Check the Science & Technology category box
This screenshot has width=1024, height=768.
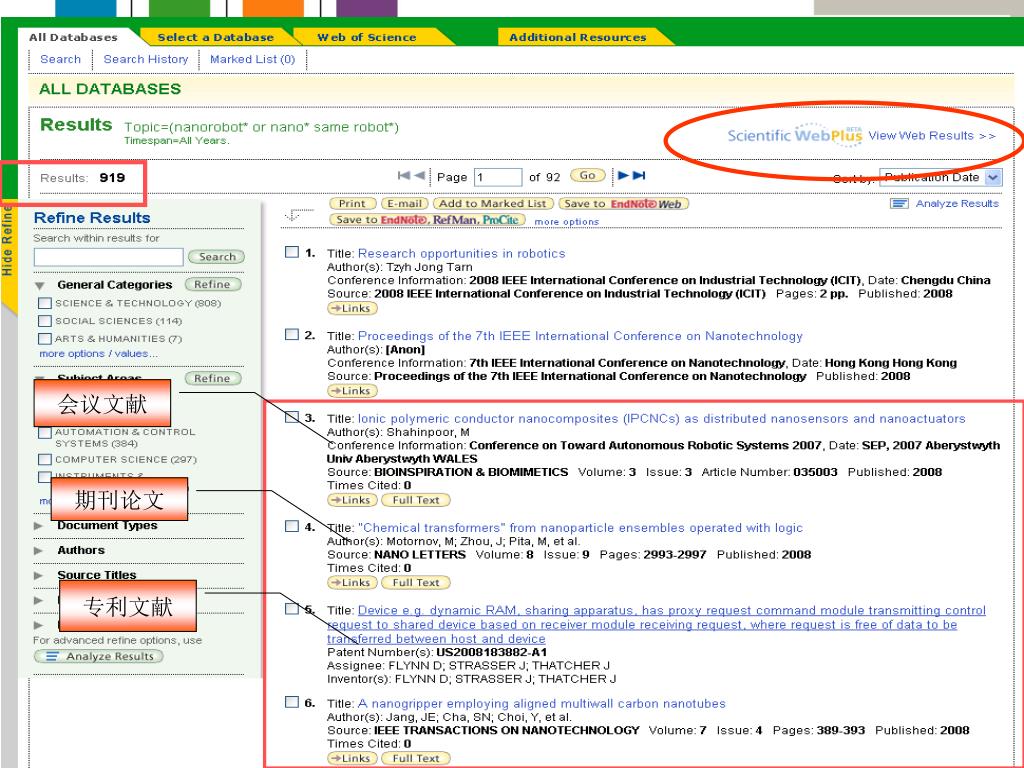pos(45,303)
